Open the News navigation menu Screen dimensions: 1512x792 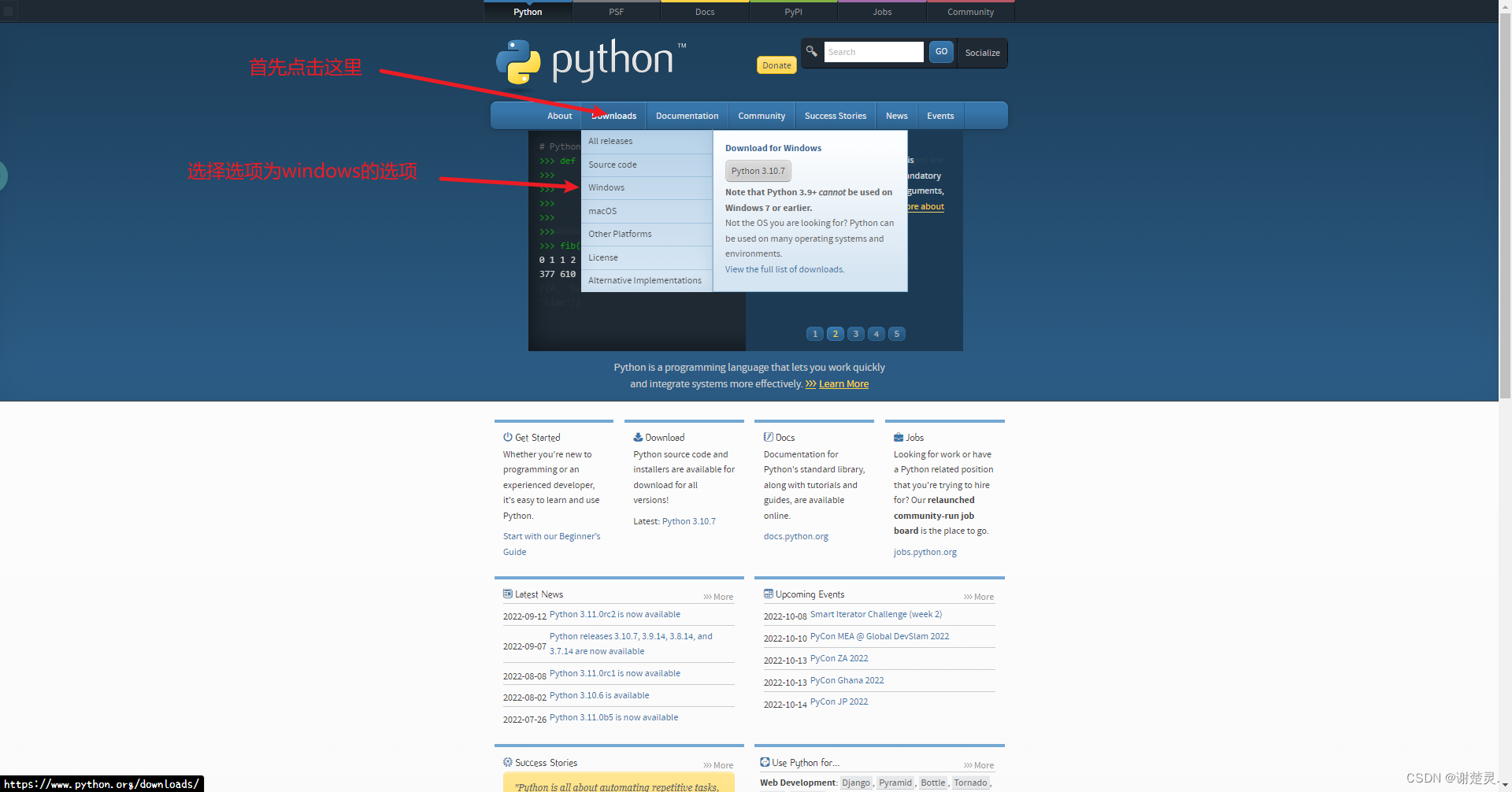(896, 116)
